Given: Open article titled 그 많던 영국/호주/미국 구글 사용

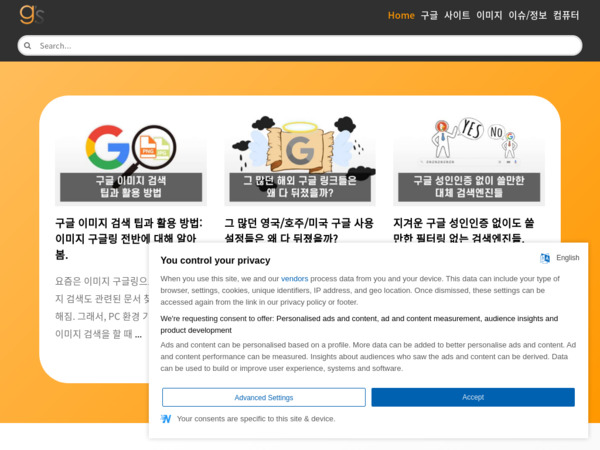Looking at the screenshot, I should [299, 230].
